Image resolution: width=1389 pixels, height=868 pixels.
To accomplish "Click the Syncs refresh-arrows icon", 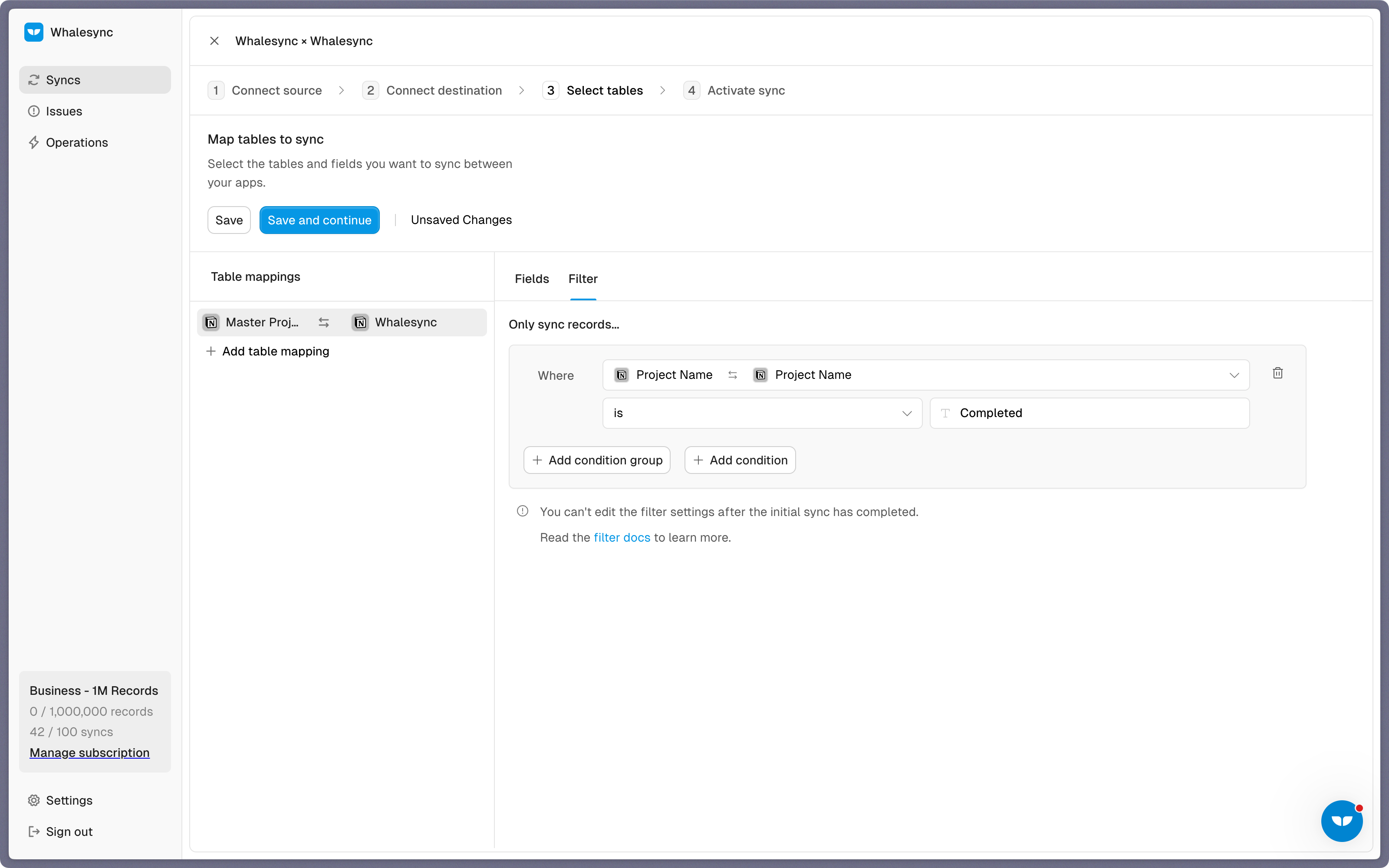I will pyautogui.click(x=34, y=80).
